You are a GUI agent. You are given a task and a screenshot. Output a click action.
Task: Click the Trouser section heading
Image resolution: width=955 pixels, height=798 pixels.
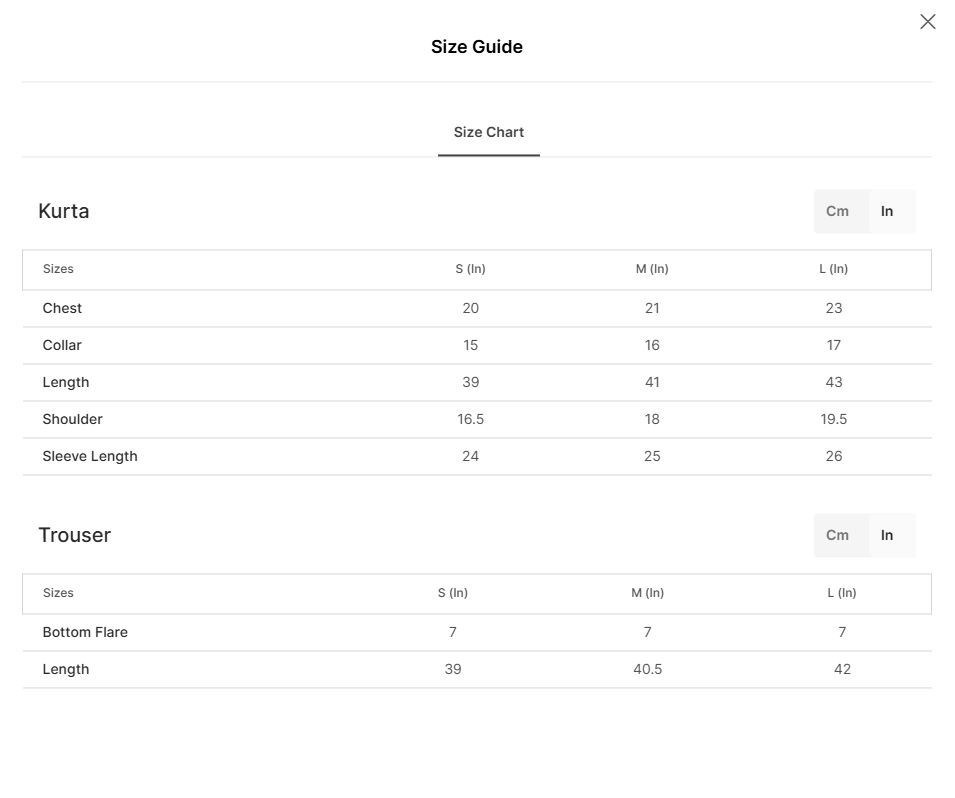click(x=75, y=535)
